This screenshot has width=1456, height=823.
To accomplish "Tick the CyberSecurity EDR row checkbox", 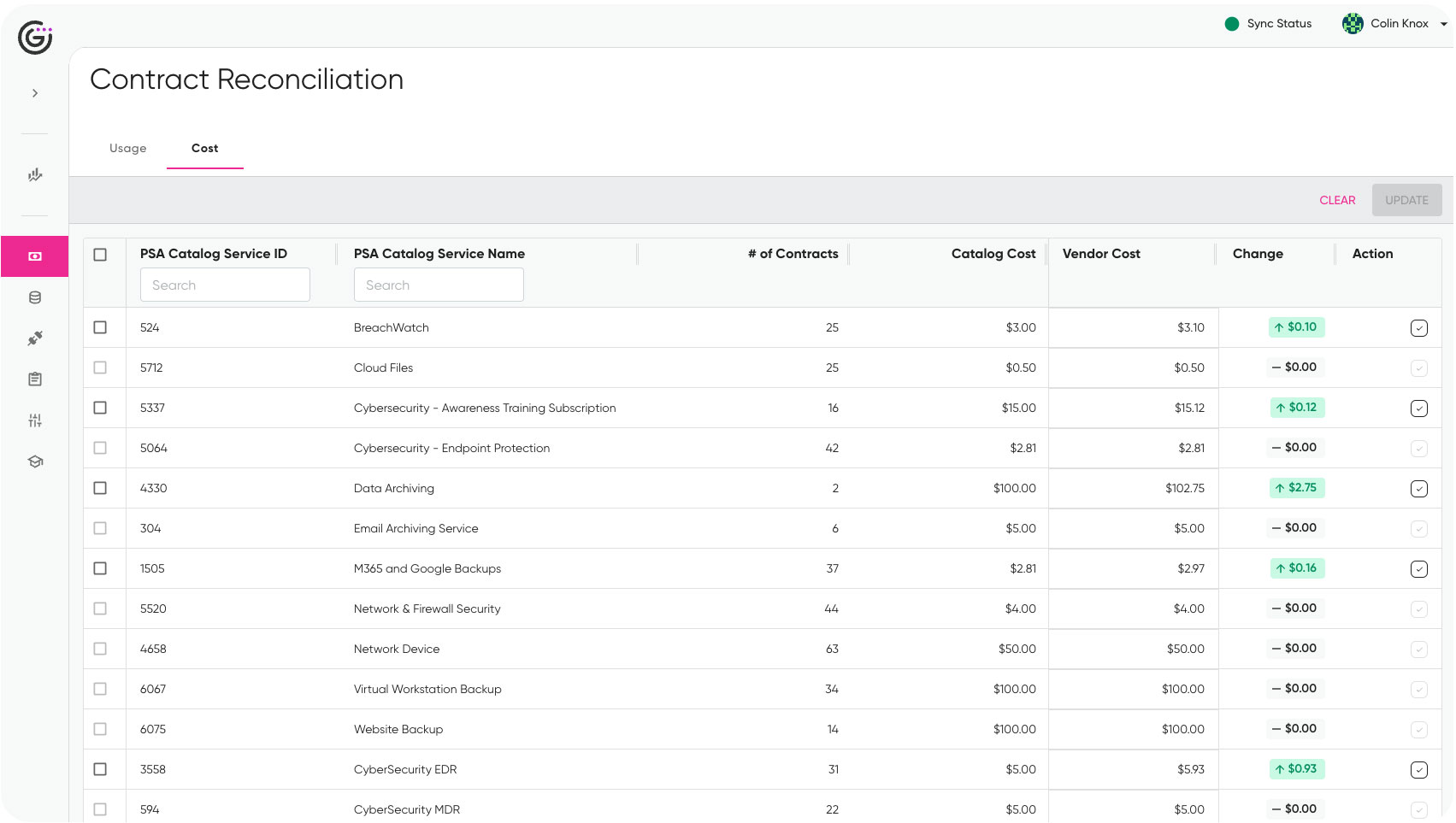I will click(x=100, y=769).
